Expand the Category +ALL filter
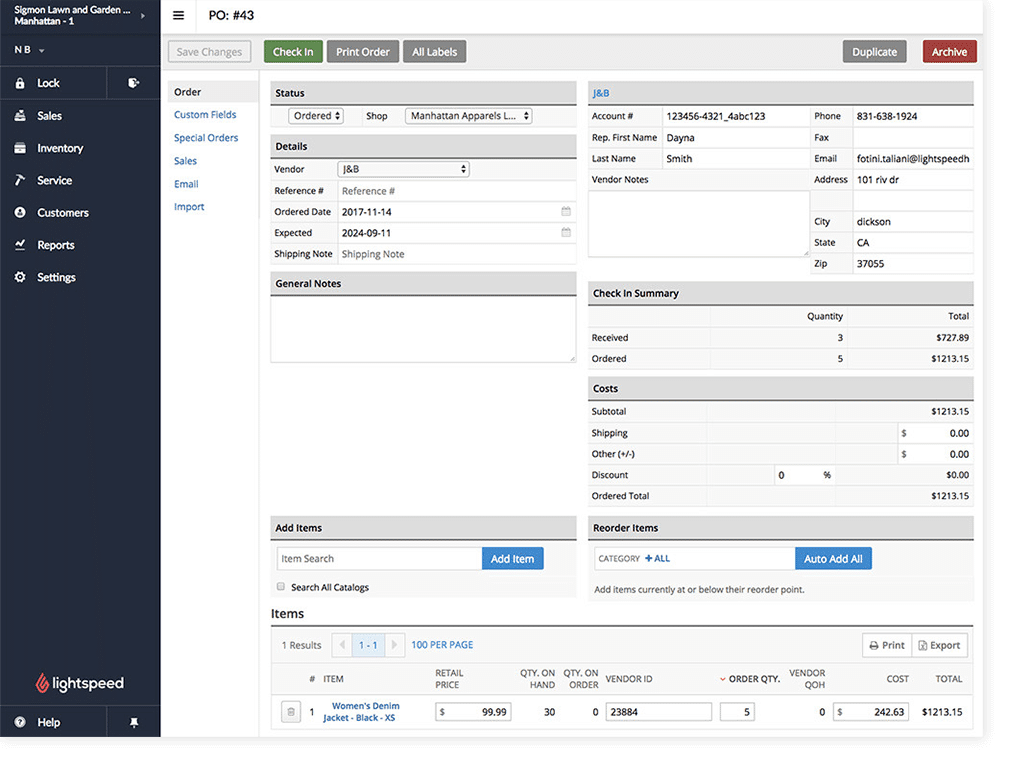The image size is (1024, 768). (657, 558)
